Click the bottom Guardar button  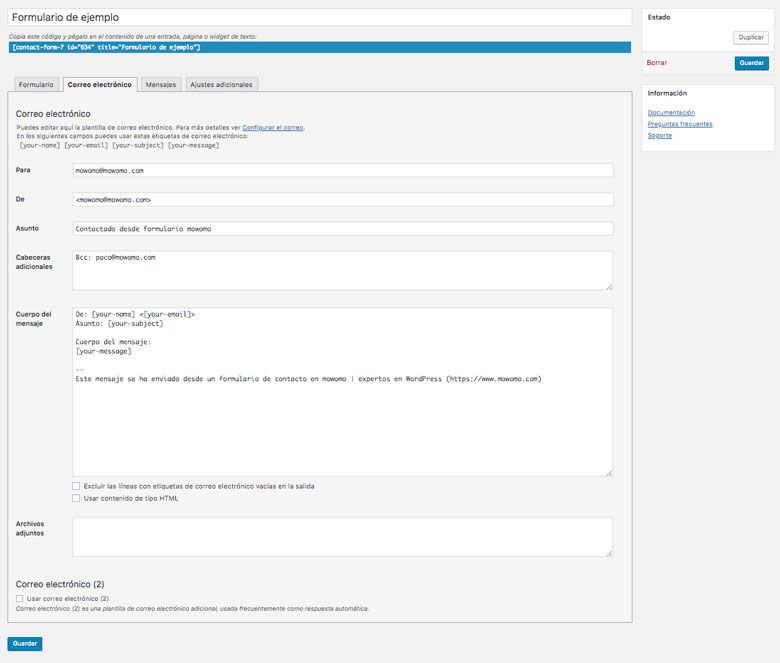tap(25, 644)
